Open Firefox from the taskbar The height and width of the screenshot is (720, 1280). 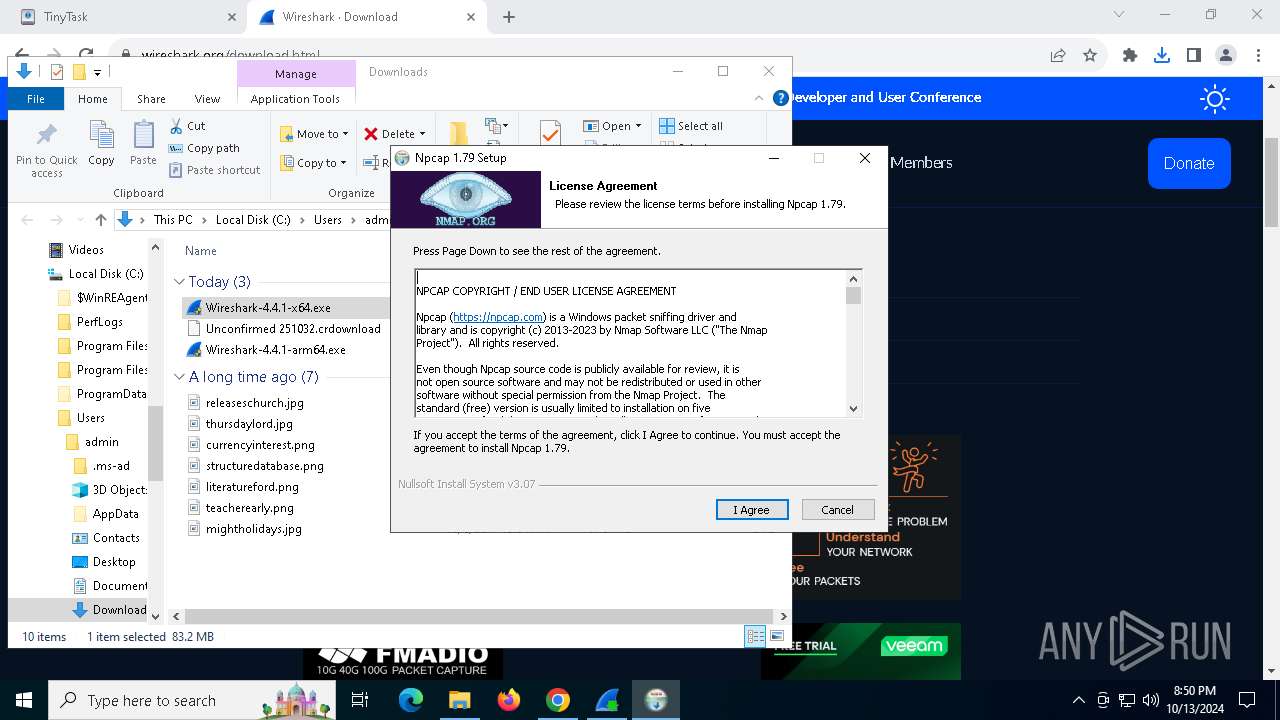(x=509, y=700)
